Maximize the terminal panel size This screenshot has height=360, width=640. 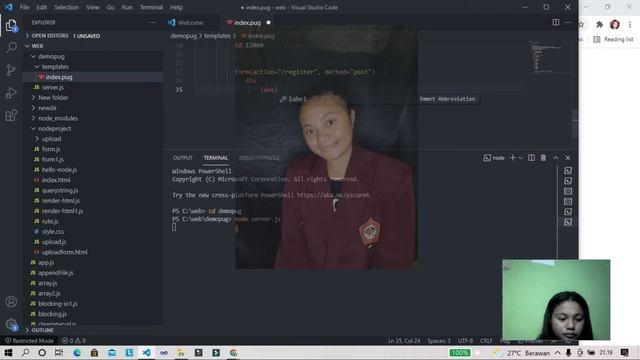point(556,158)
